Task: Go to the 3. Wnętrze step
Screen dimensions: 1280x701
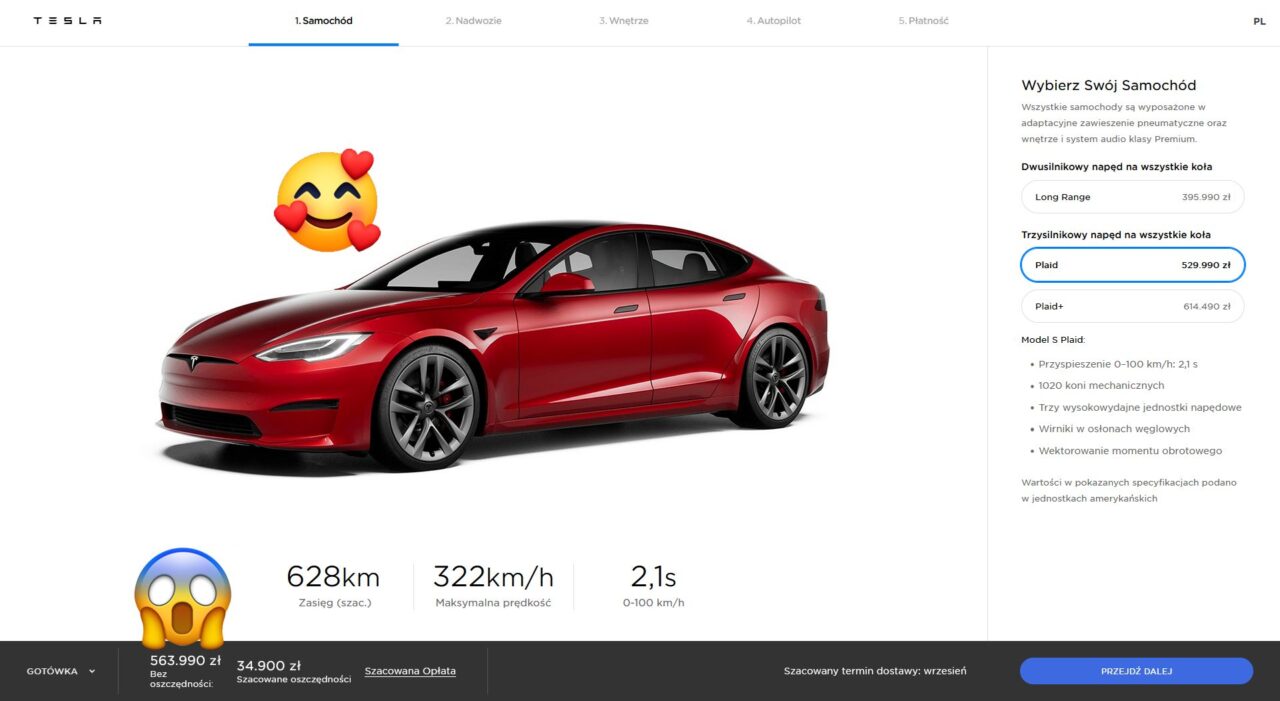Action: [624, 21]
